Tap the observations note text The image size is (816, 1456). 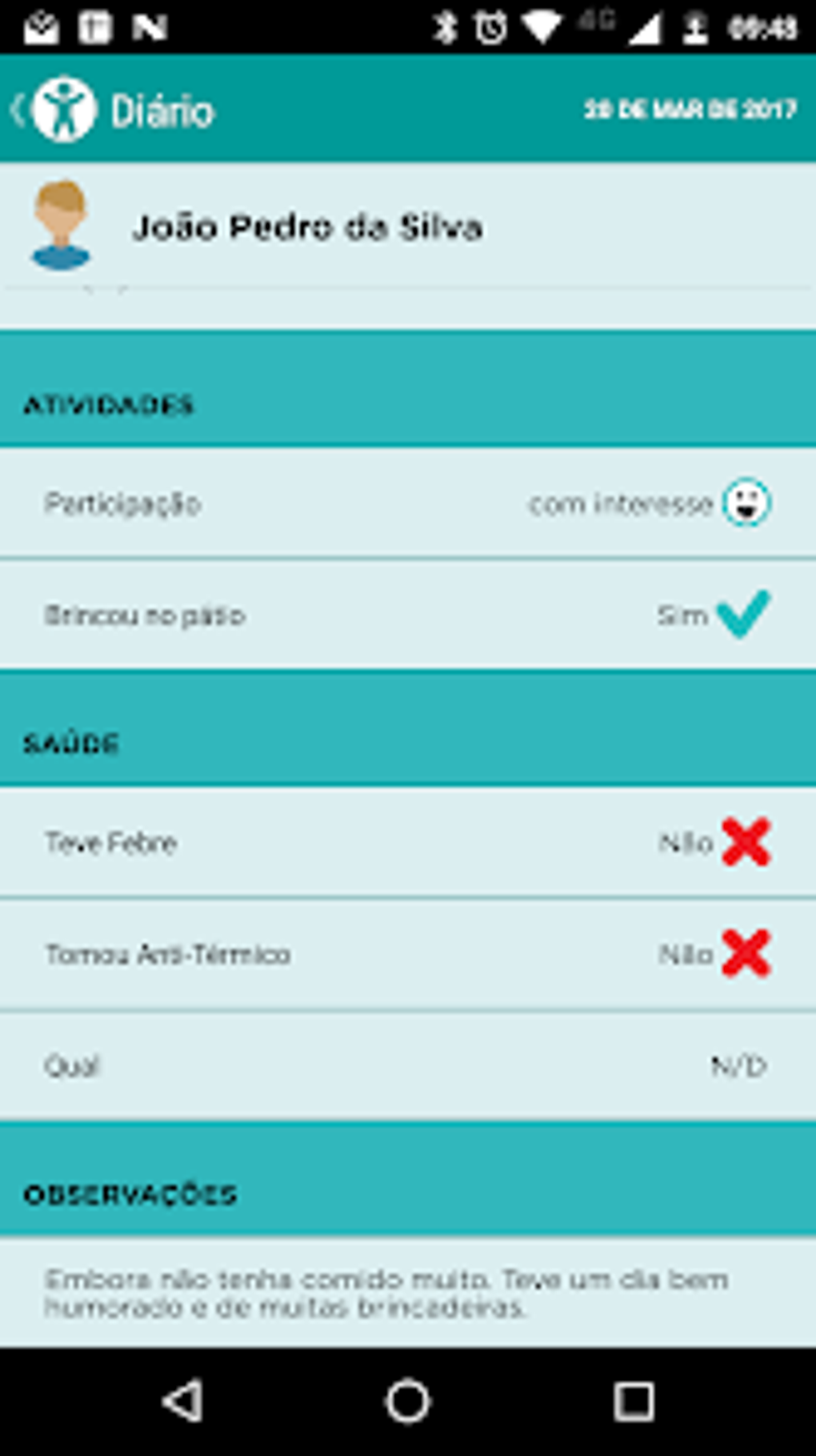386,1293
